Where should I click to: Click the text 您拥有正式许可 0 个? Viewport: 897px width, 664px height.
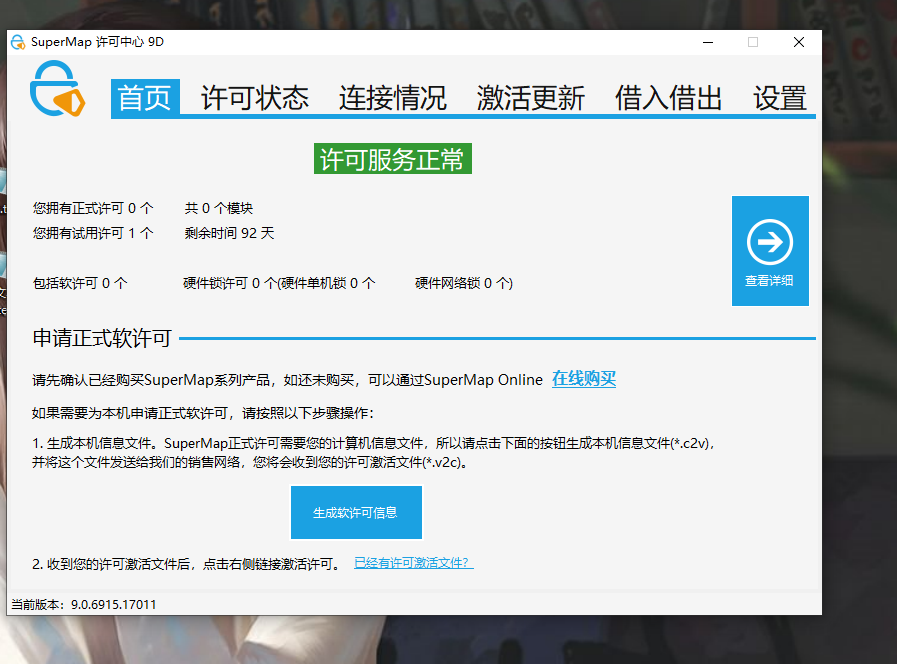point(93,208)
